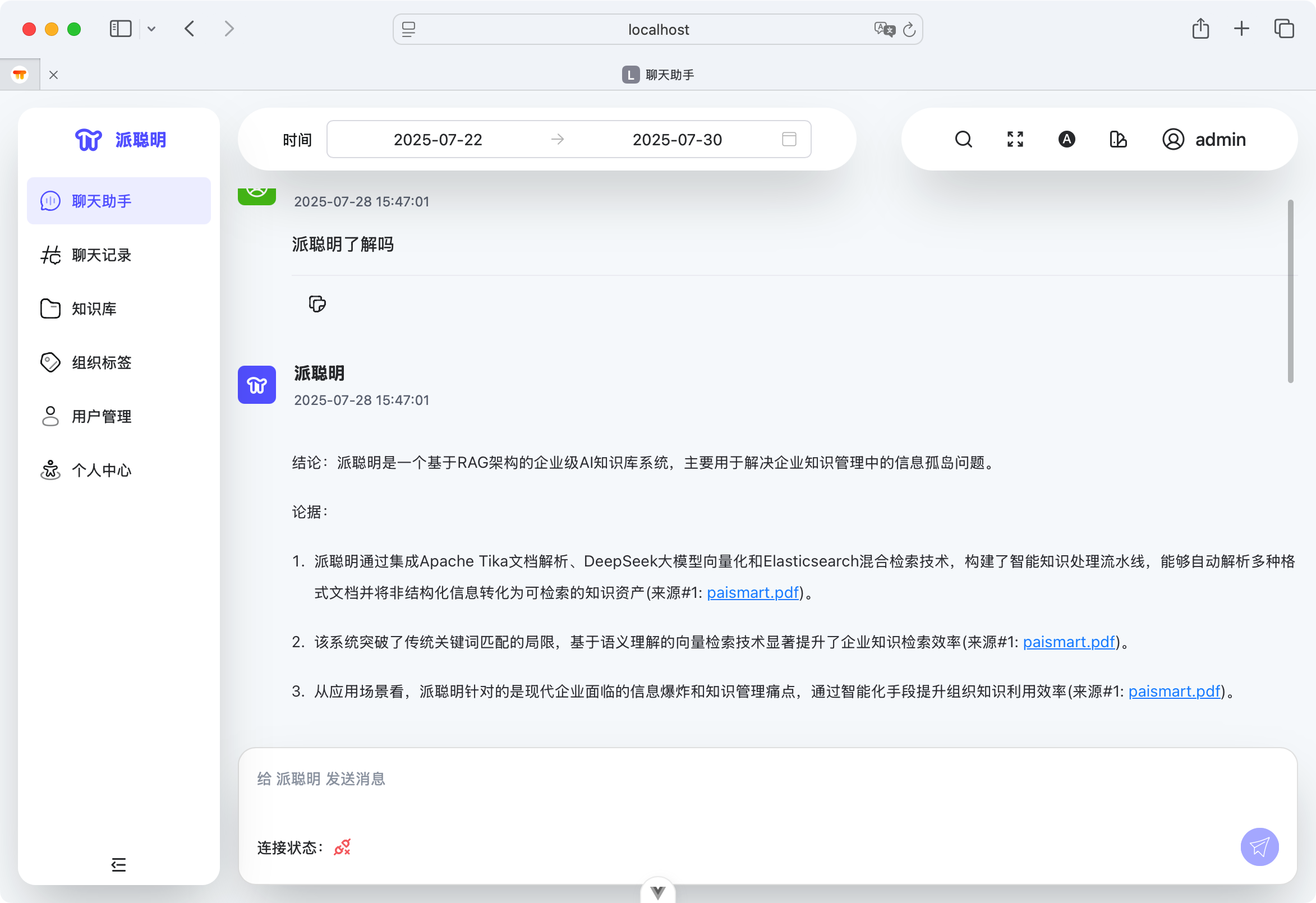Open the start date picker showing 2025-07-22
The width and height of the screenshot is (1316, 903).
[438, 139]
